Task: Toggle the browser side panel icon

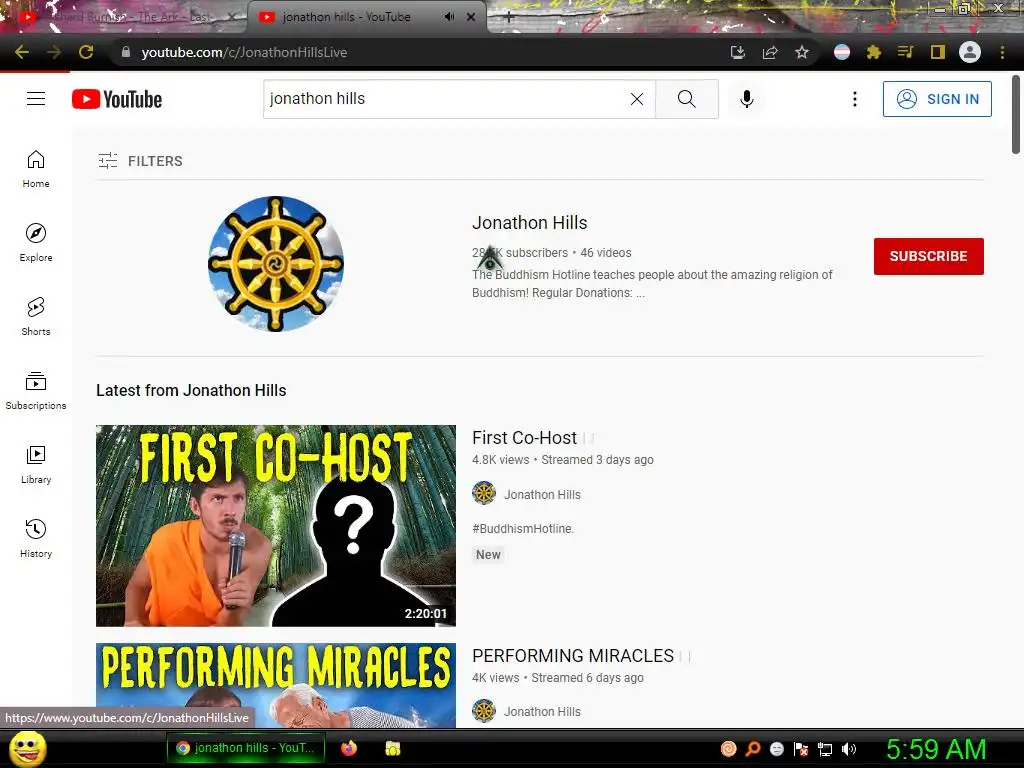Action: pos(938,52)
